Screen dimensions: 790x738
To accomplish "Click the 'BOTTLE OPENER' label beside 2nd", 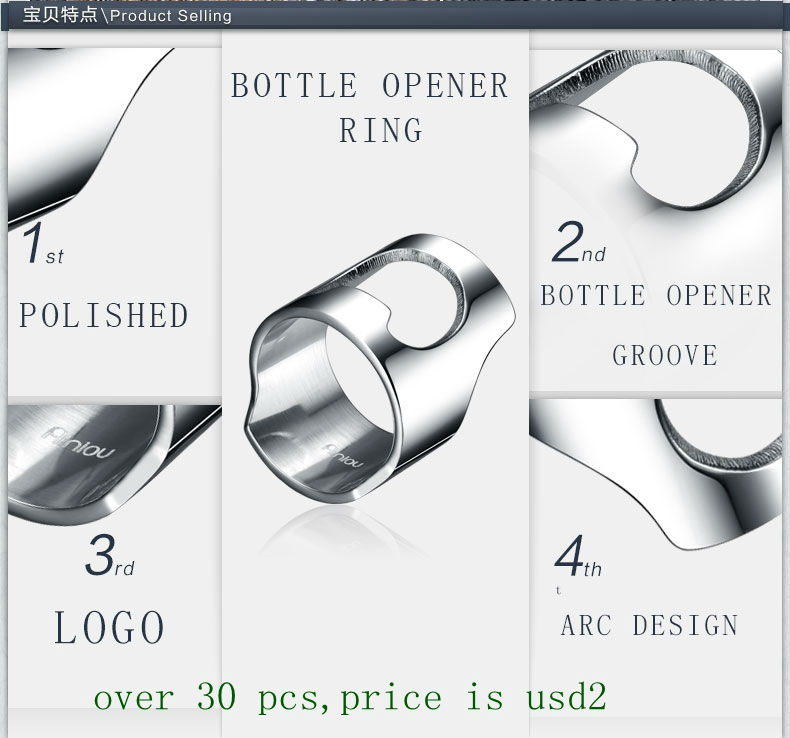I will click(x=656, y=296).
